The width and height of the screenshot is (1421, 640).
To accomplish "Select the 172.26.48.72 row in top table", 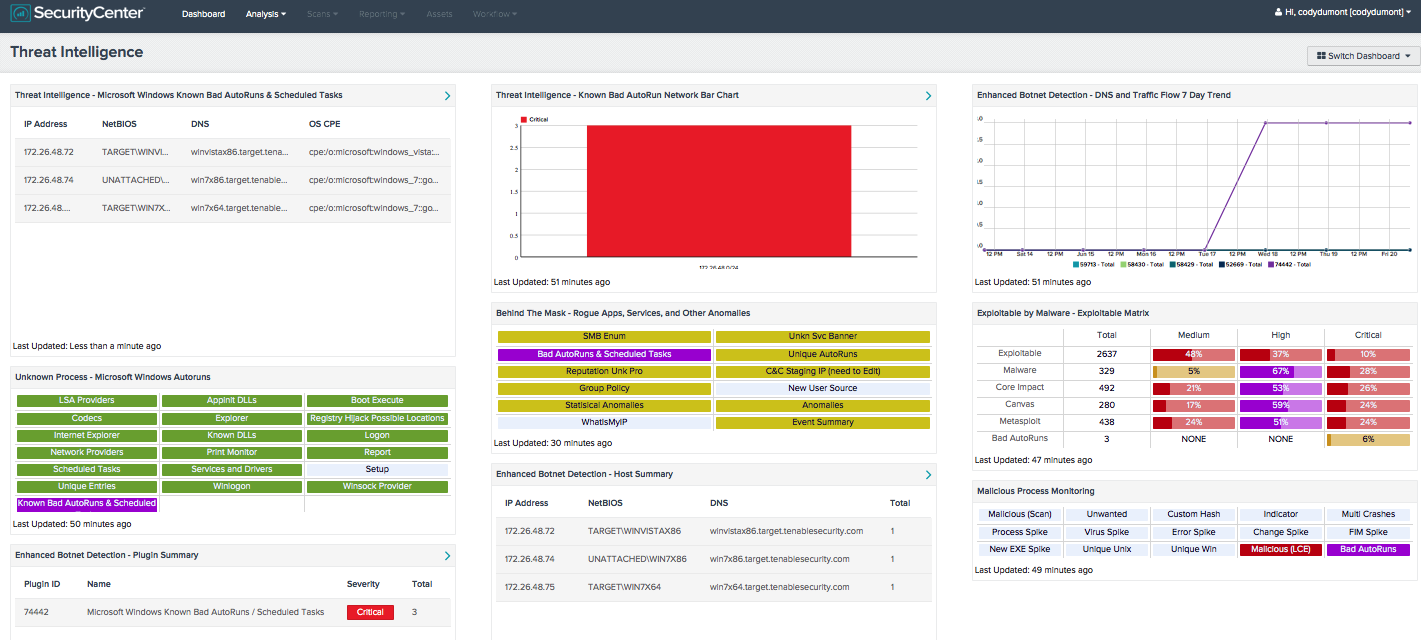I will click(233, 152).
